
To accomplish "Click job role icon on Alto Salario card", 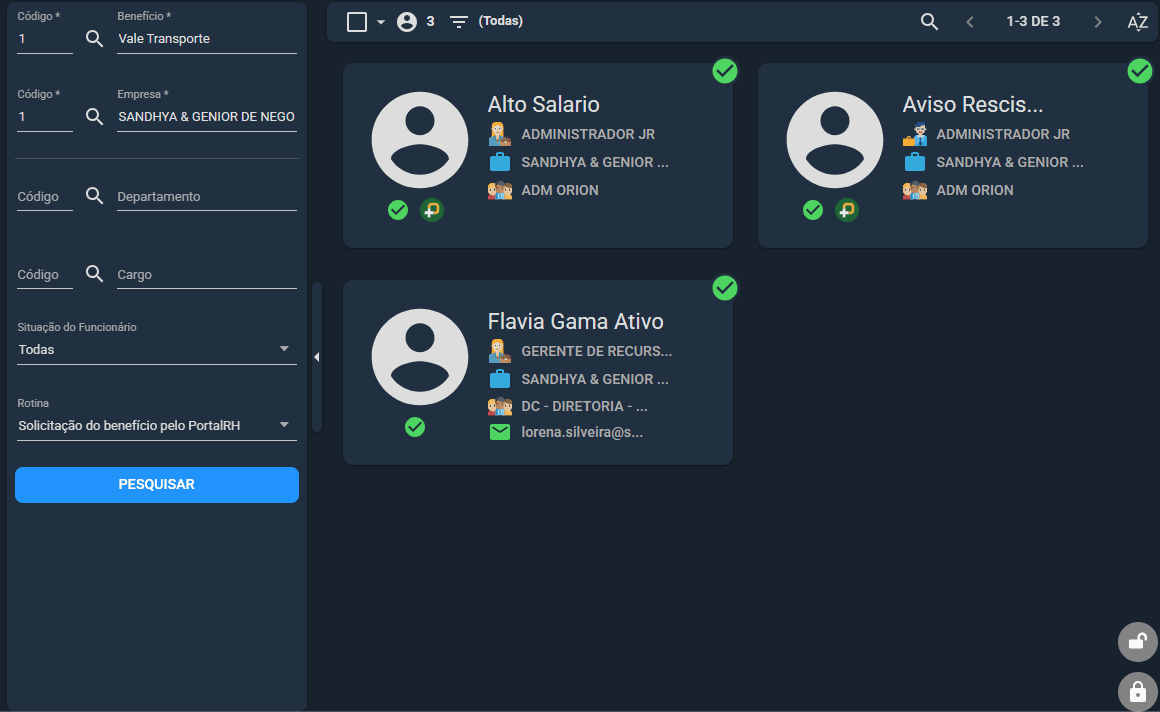I will coord(500,134).
